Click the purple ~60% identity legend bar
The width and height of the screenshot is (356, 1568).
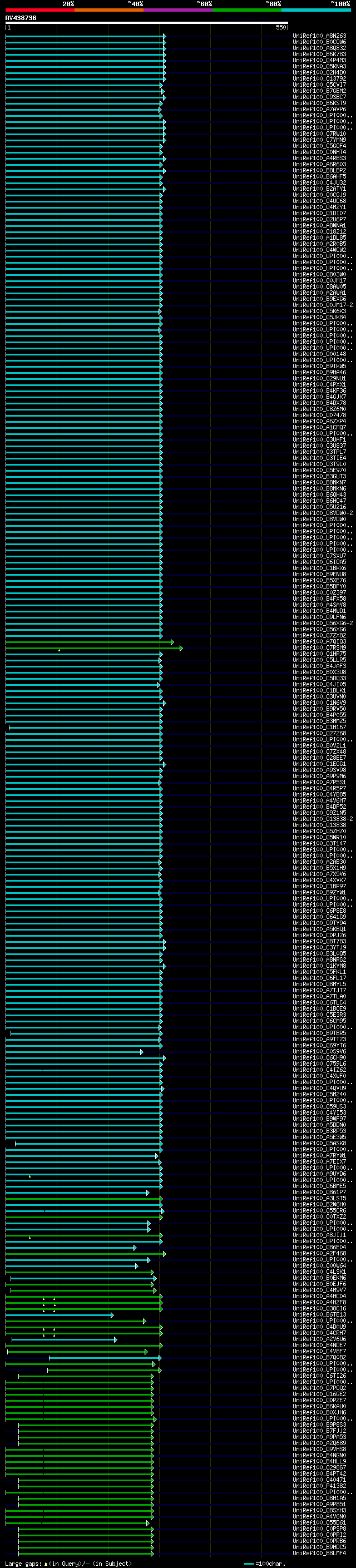tap(179, 11)
